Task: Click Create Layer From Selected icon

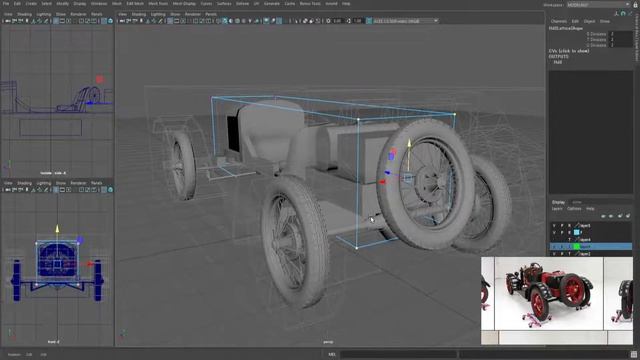Action: tap(628, 216)
